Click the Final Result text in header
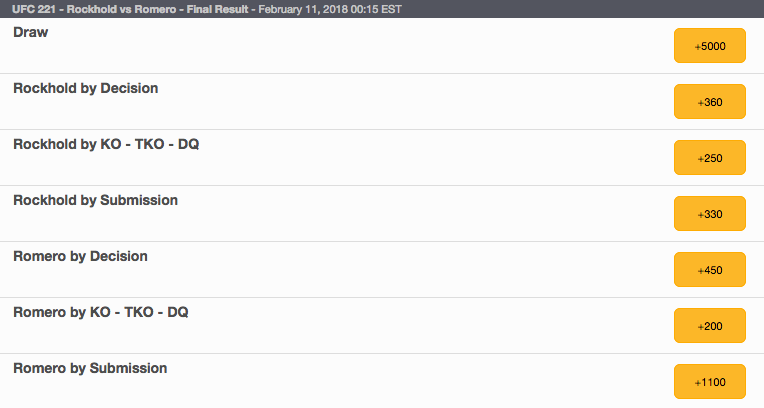Screen dimensions: 764x408 click(x=217, y=9)
